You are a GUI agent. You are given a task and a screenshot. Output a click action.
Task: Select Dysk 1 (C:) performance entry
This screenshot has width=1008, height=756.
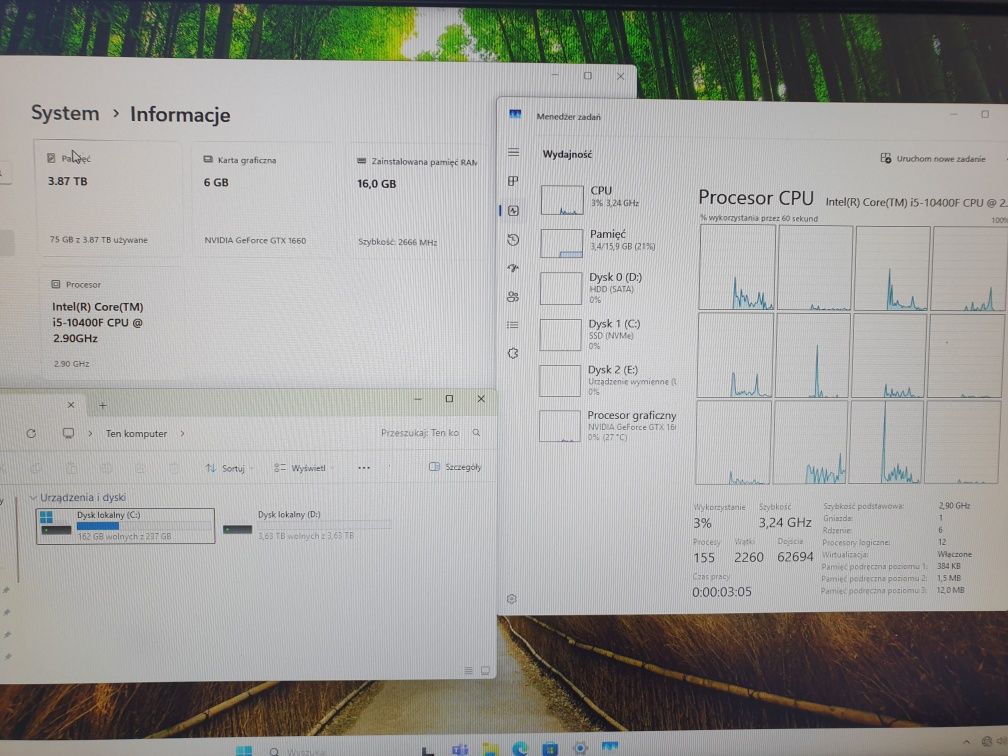(x=609, y=334)
